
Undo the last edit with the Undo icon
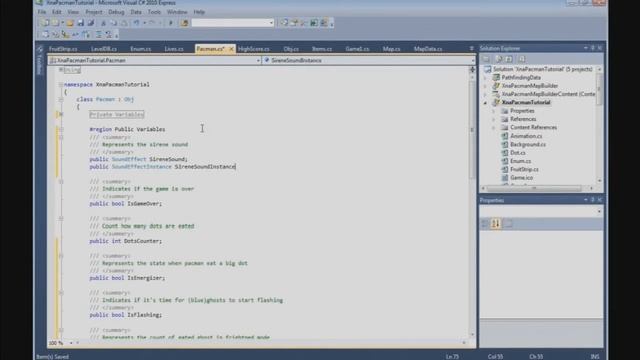pos(136,23)
